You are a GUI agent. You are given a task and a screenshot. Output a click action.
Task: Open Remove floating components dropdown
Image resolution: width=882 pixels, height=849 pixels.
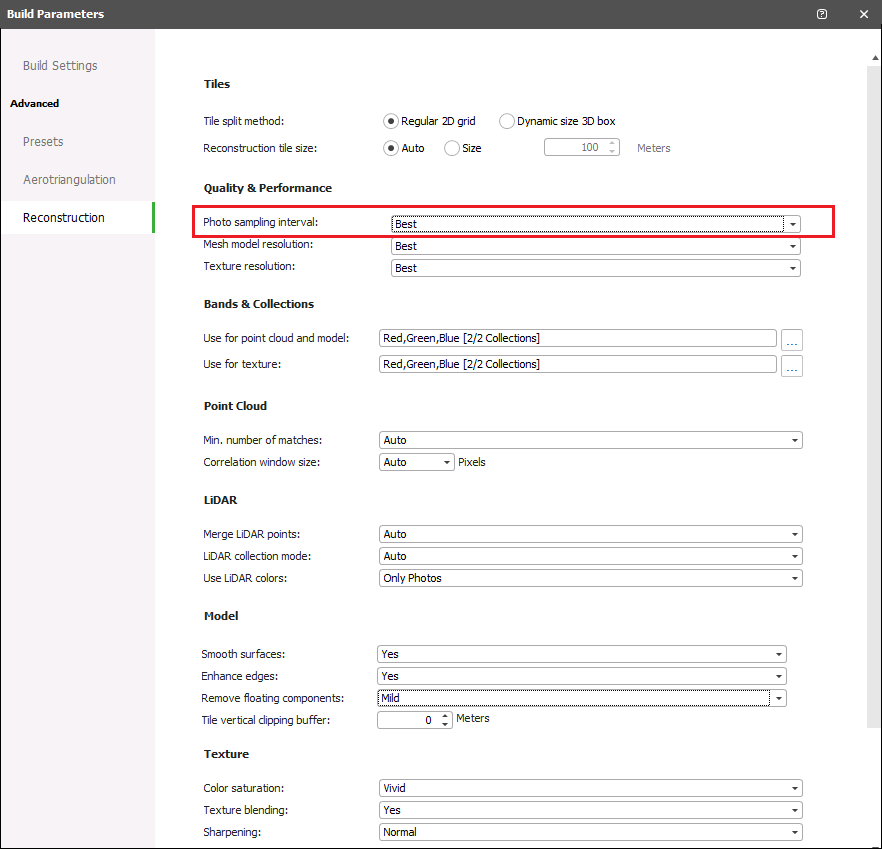(x=582, y=698)
